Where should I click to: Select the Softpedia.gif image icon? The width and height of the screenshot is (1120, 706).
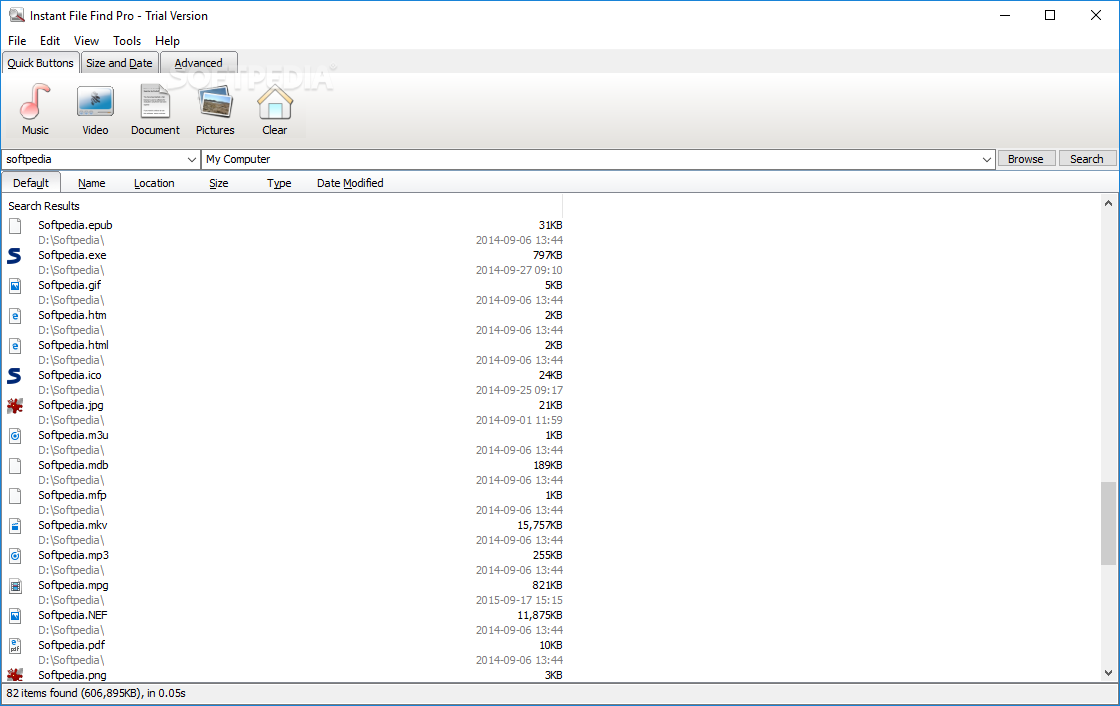15,286
